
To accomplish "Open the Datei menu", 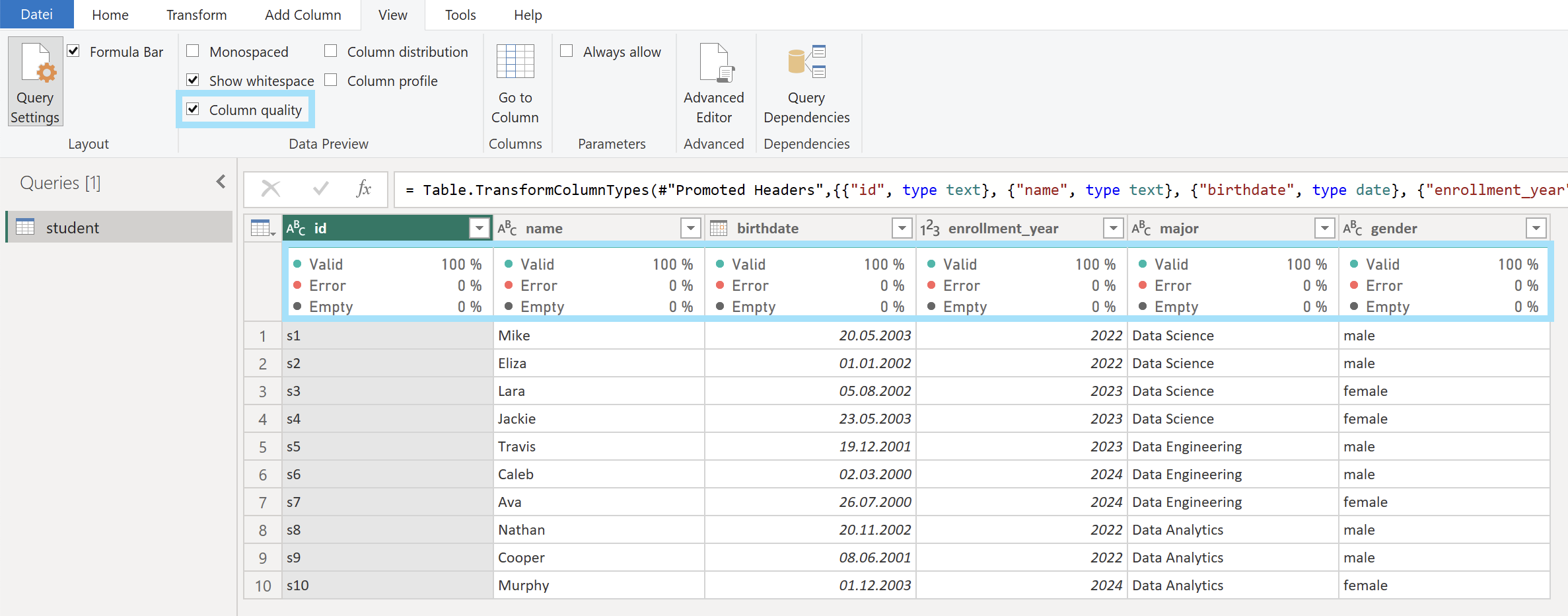I will [36, 15].
